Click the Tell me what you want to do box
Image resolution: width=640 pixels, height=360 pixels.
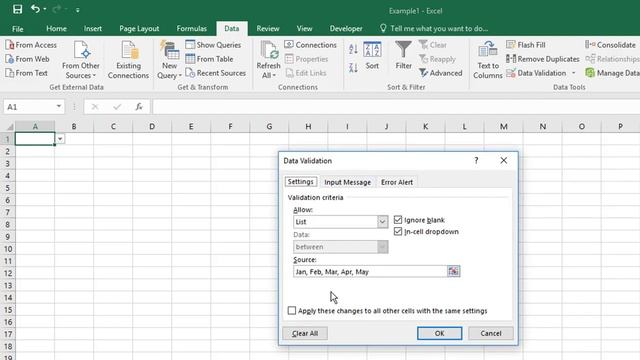[x=434, y=29]
